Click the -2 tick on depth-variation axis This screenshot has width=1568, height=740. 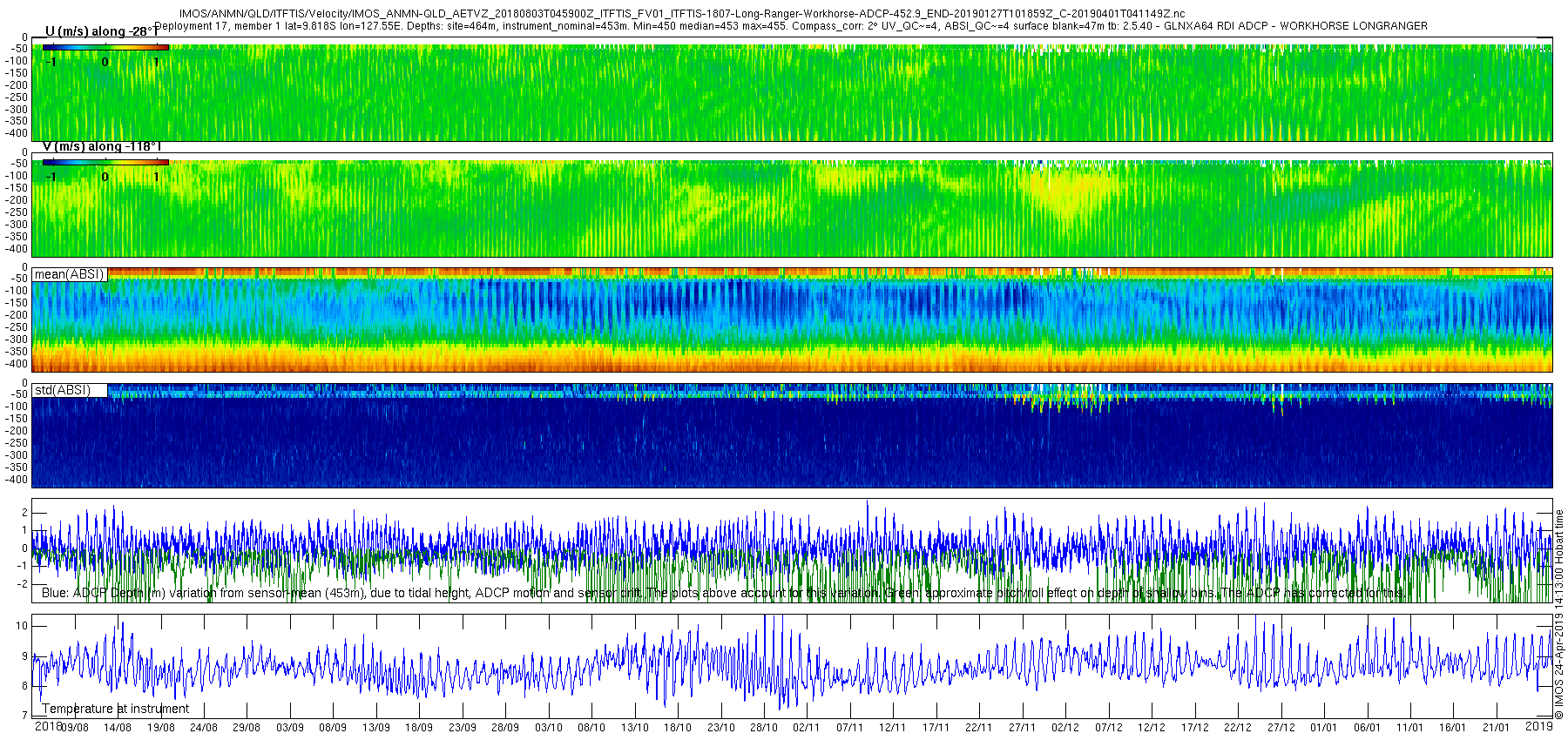pos(23,584)
